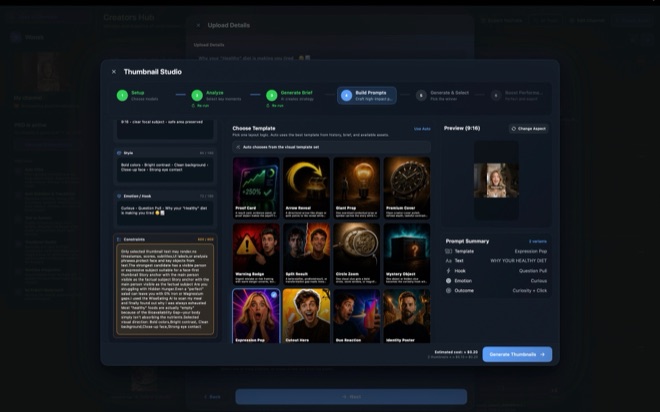The height and width of the screenshot is (412, 660).
Task: Click the Prompt Summary heading
Action: click(467, 241)
